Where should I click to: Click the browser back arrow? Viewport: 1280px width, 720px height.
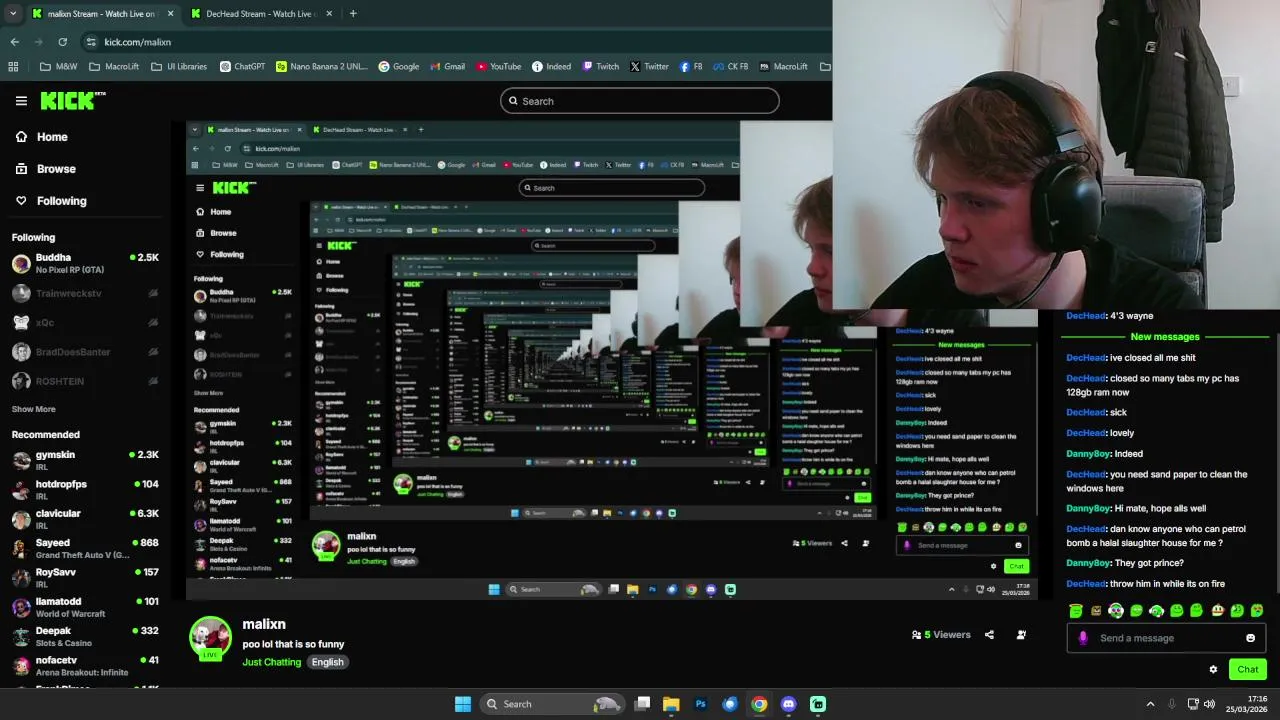click(14, 42)
